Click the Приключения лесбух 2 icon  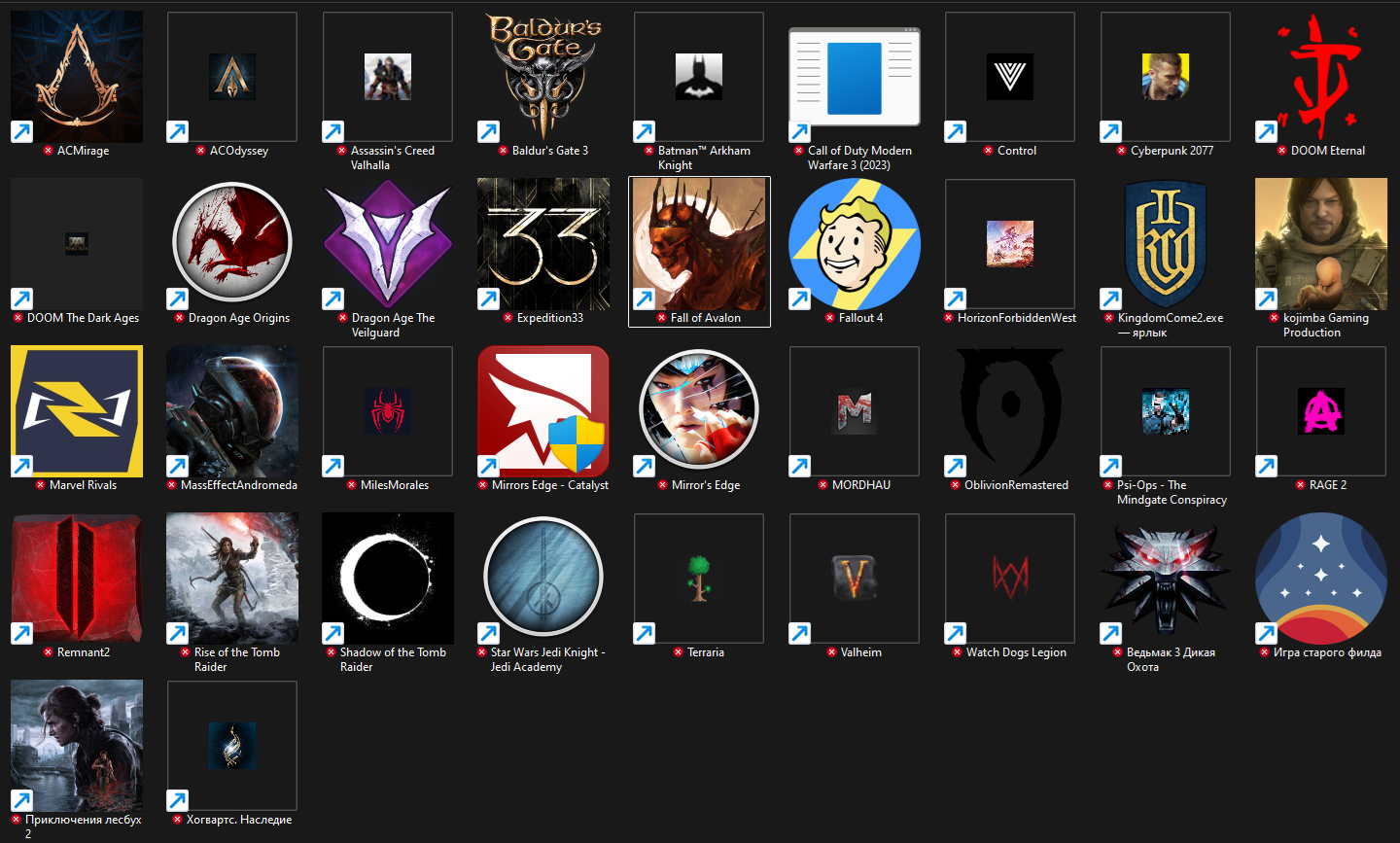point(77,746)
